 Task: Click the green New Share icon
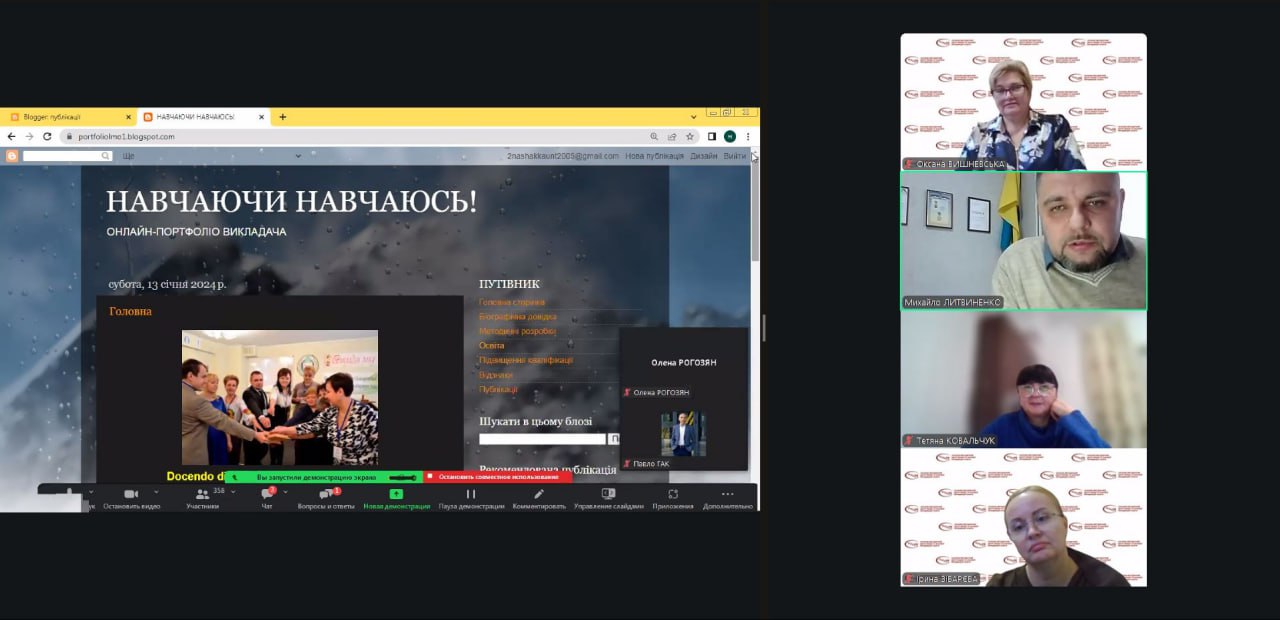(x=396, y=494)
